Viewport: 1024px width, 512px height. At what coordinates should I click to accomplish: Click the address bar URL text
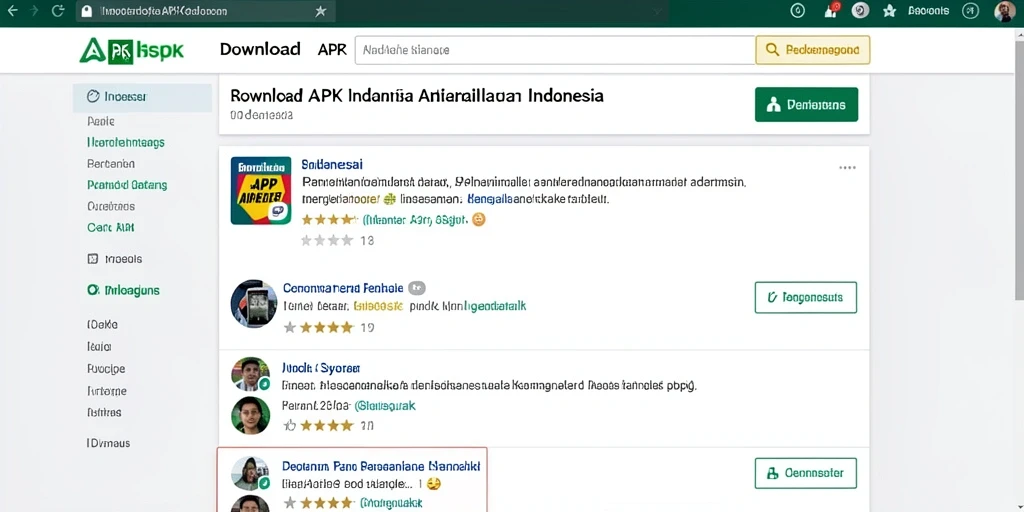click(165, 12)
